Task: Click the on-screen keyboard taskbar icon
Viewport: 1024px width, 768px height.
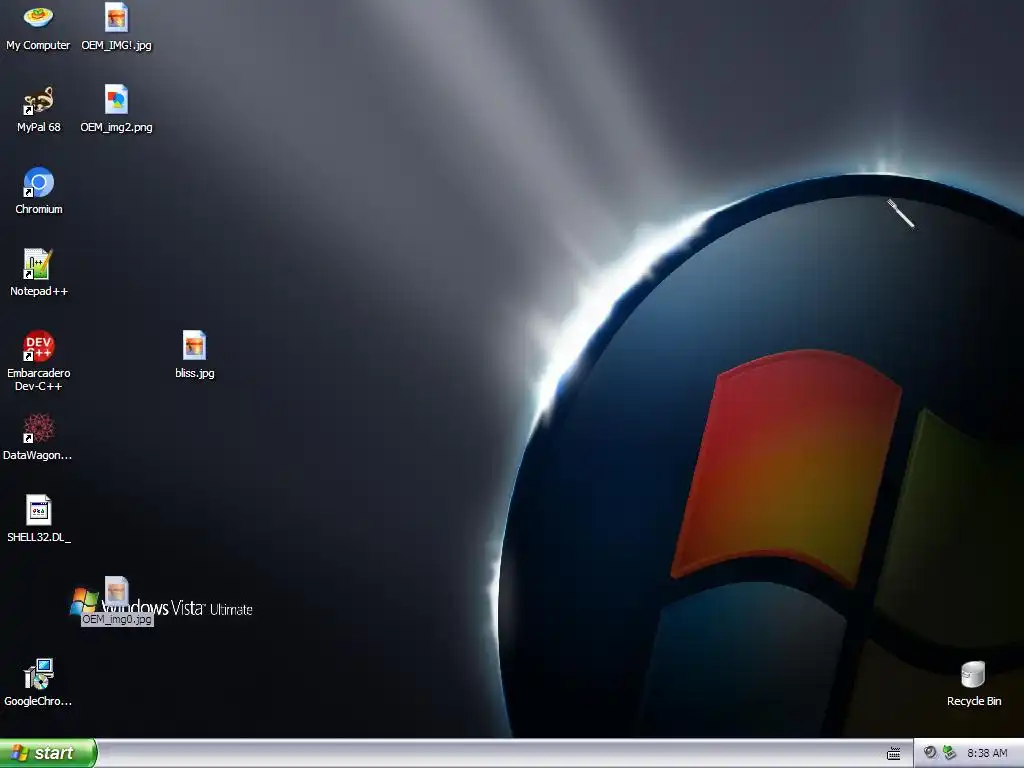Action: coord(893,754)
